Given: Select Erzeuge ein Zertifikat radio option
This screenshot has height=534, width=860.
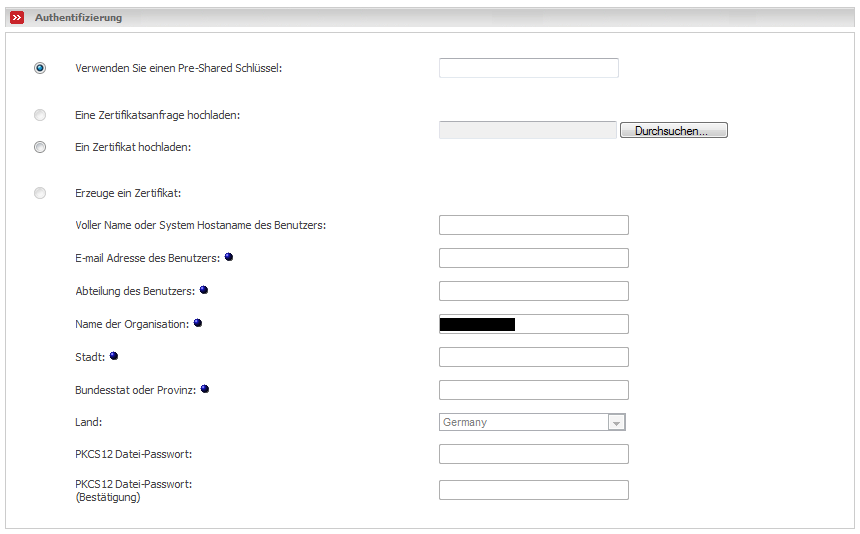Looking at the screenshot, I should pos(40,193).
